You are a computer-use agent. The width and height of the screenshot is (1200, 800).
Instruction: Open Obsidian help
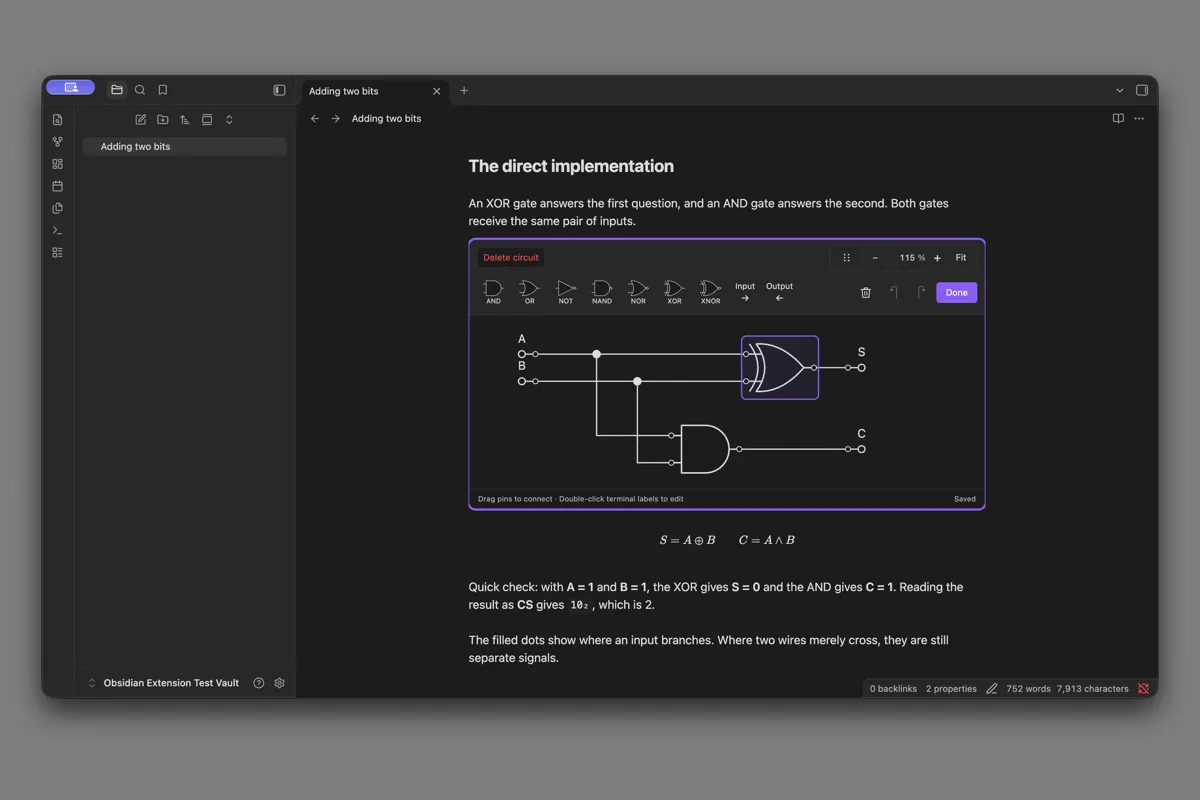[259, 683]
